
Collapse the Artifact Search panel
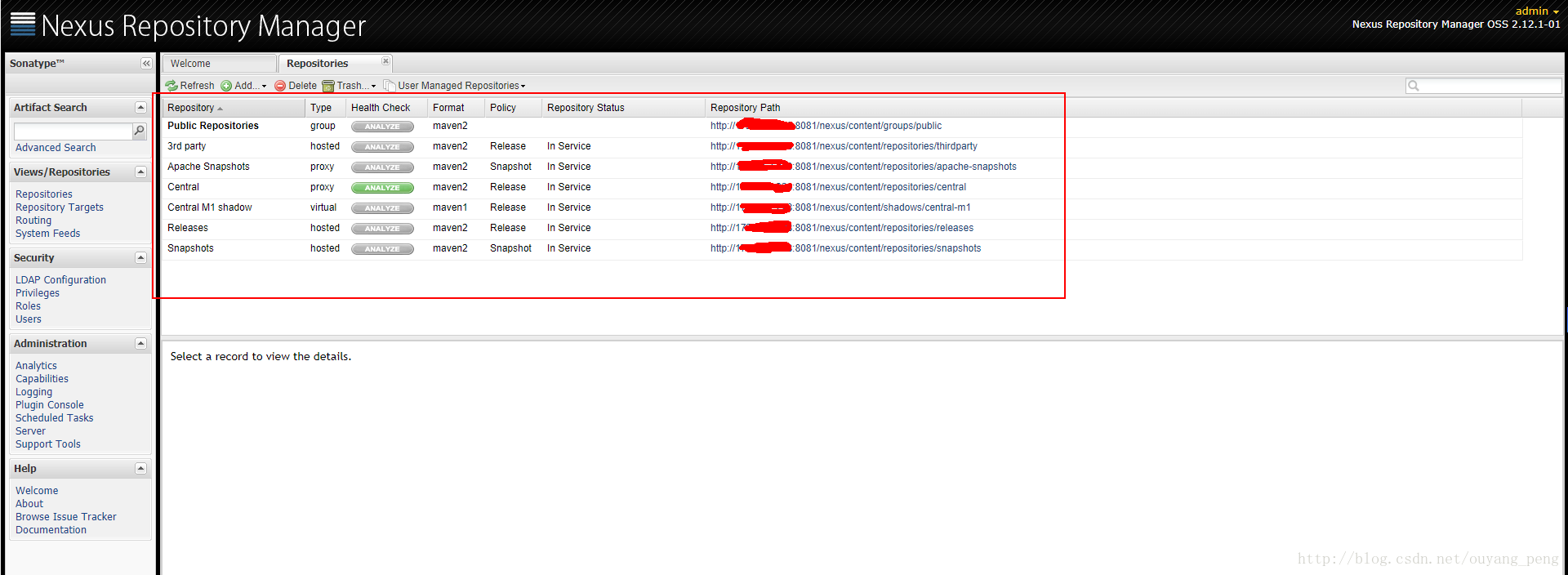(x=140, y=108)
